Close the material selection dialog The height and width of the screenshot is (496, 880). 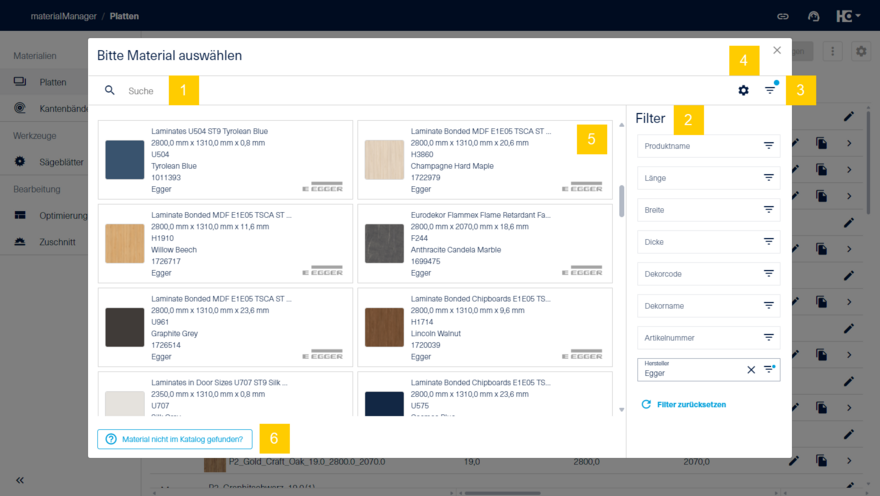pyautogui.click(x=777, y=50)
